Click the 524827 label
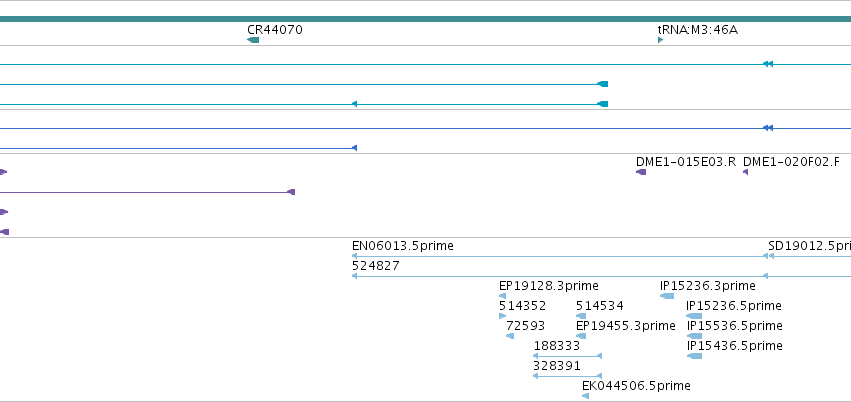 tap(376, 266)
